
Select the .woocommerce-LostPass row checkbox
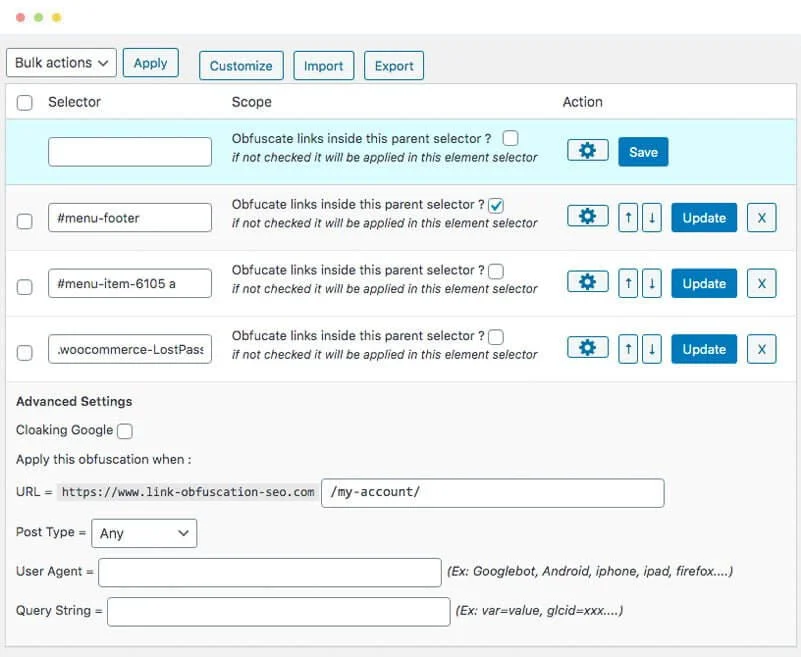point(25,353)
